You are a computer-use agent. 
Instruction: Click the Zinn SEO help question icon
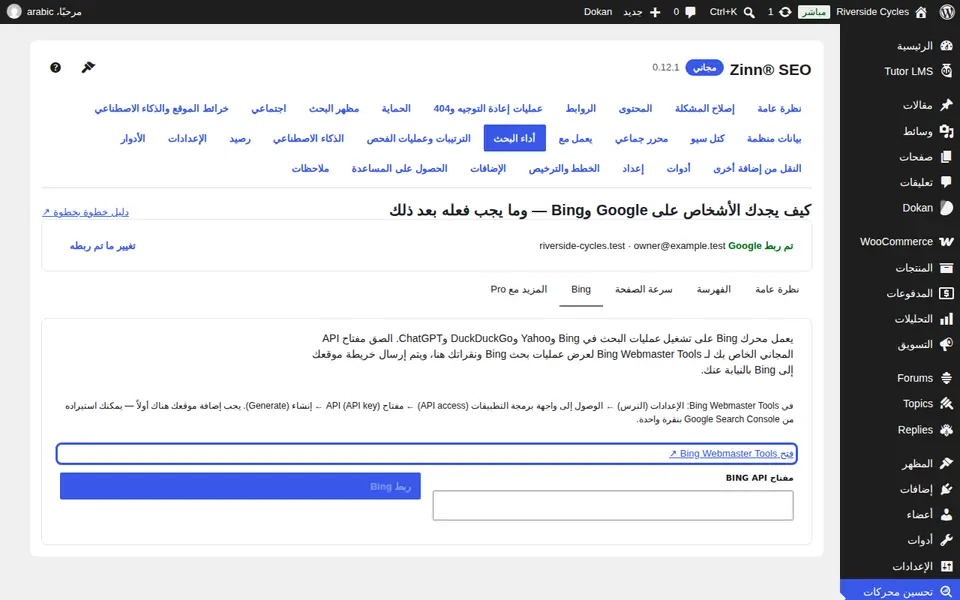[55, 67]
